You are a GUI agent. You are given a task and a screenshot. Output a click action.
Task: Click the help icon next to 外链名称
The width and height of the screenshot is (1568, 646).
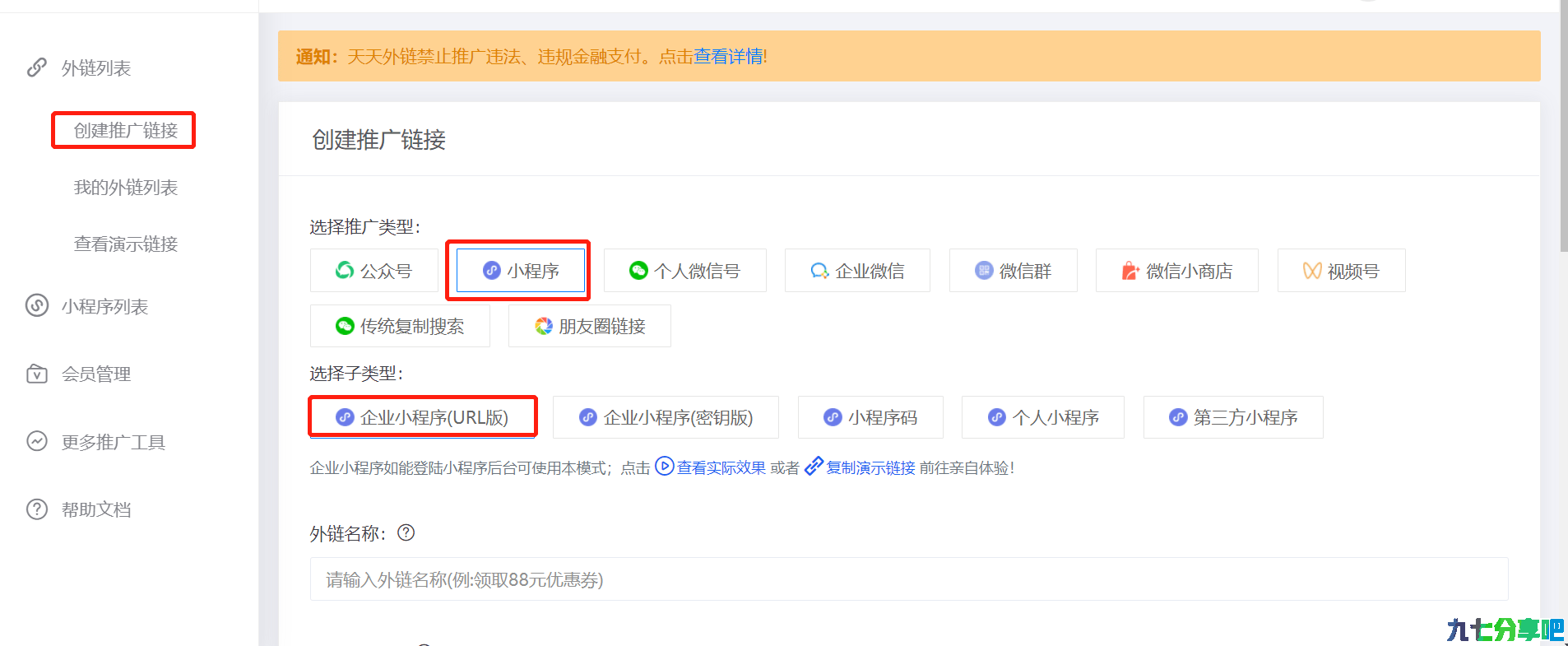click(406, 532)
